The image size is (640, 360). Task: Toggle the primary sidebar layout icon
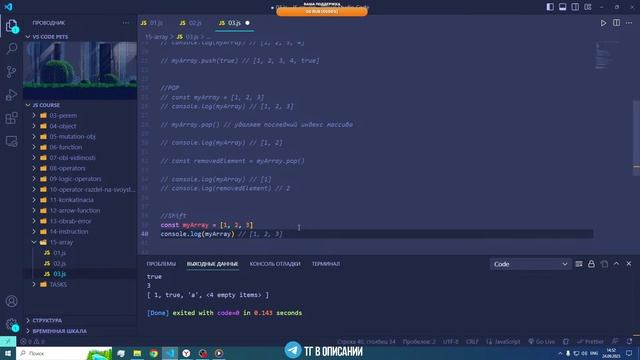click(550, 7)
